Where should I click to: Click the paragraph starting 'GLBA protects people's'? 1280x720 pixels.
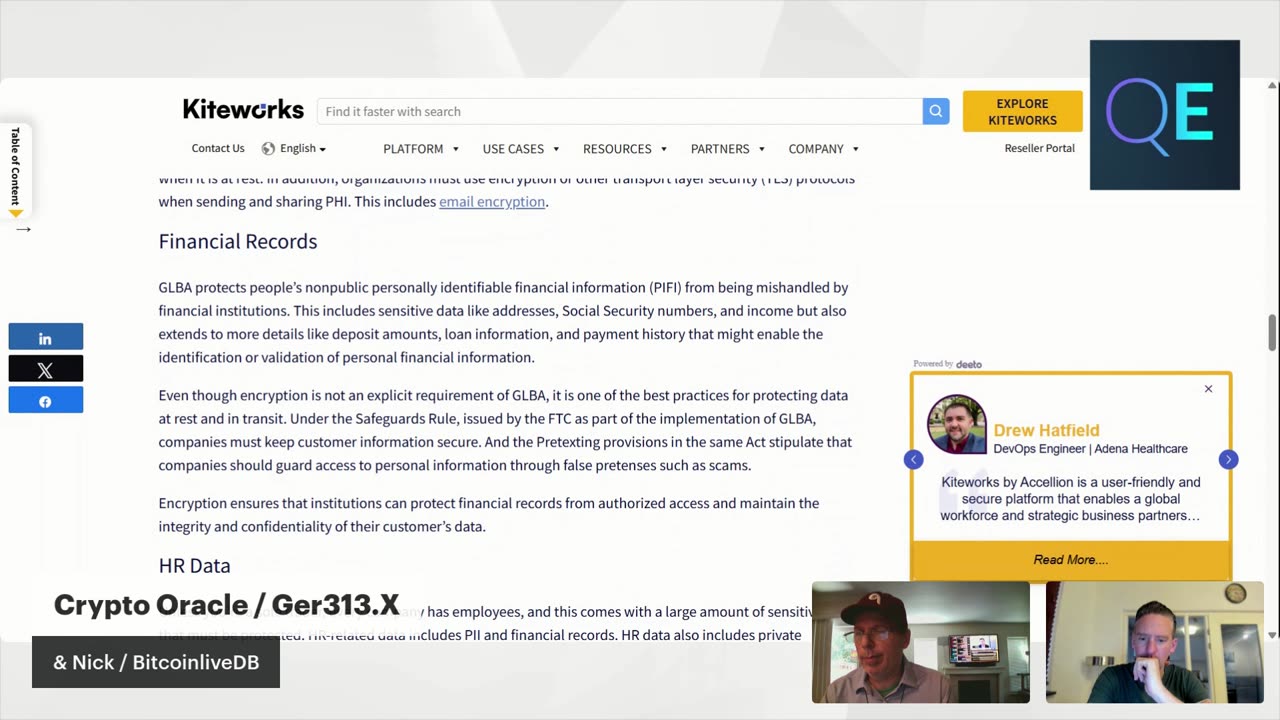pyautogui.click(x=505, y=322)
